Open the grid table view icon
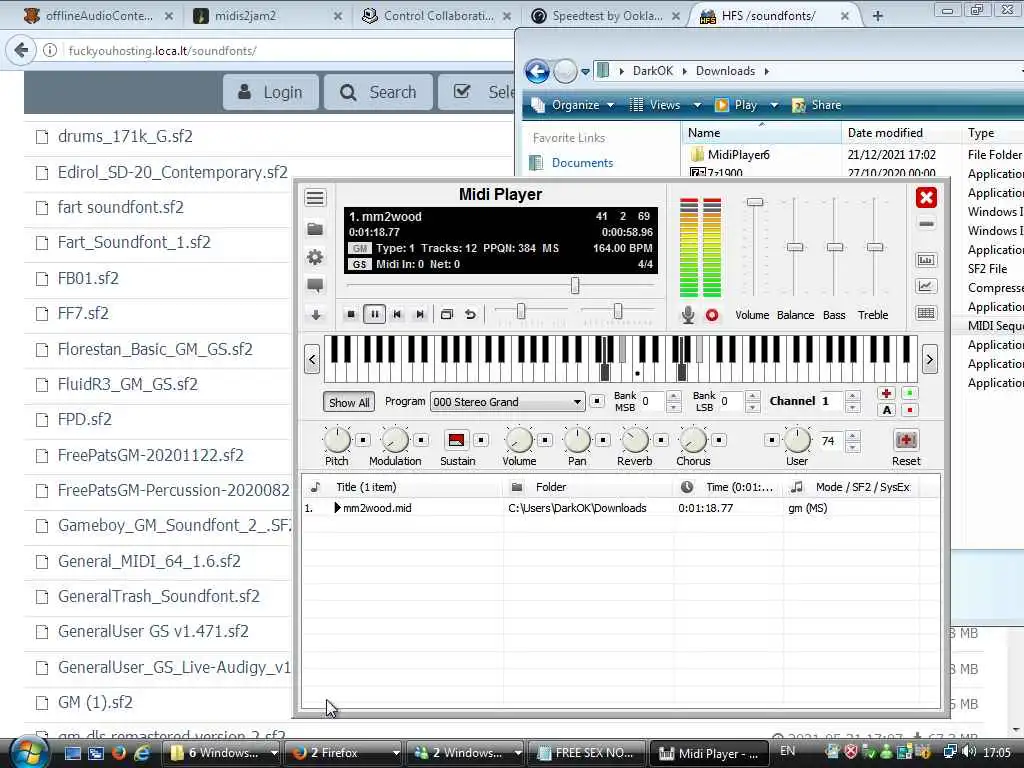 pyautogui.click(x=925, y=313)
